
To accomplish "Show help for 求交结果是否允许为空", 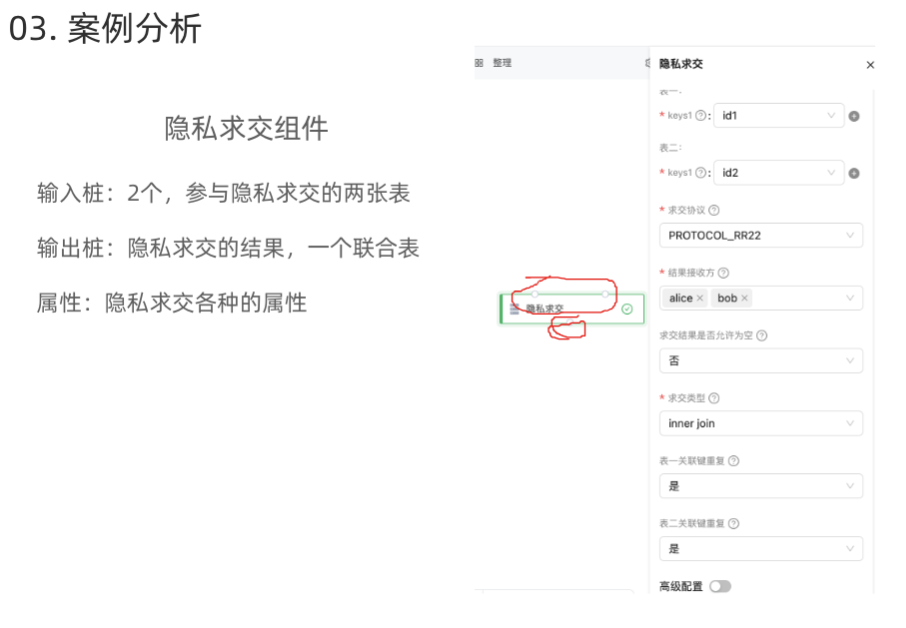I will tap(762, 336).
